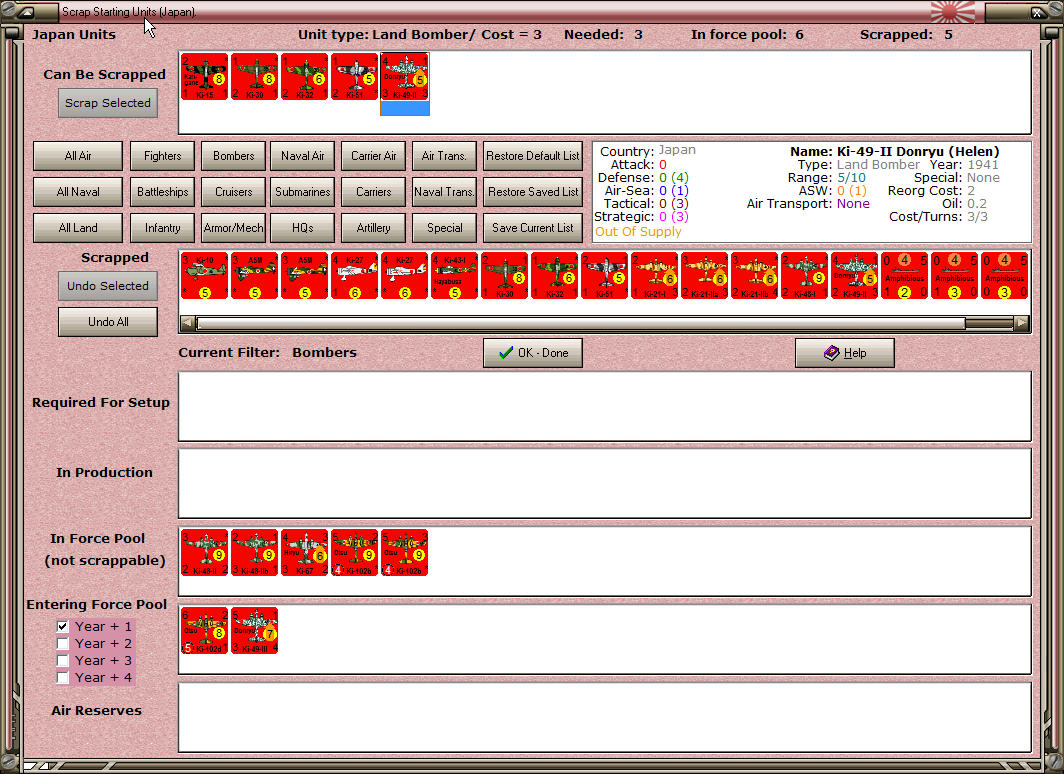Click Save Current List
Viewport: 1064px width, 774px height.
[x=533, y=228]
